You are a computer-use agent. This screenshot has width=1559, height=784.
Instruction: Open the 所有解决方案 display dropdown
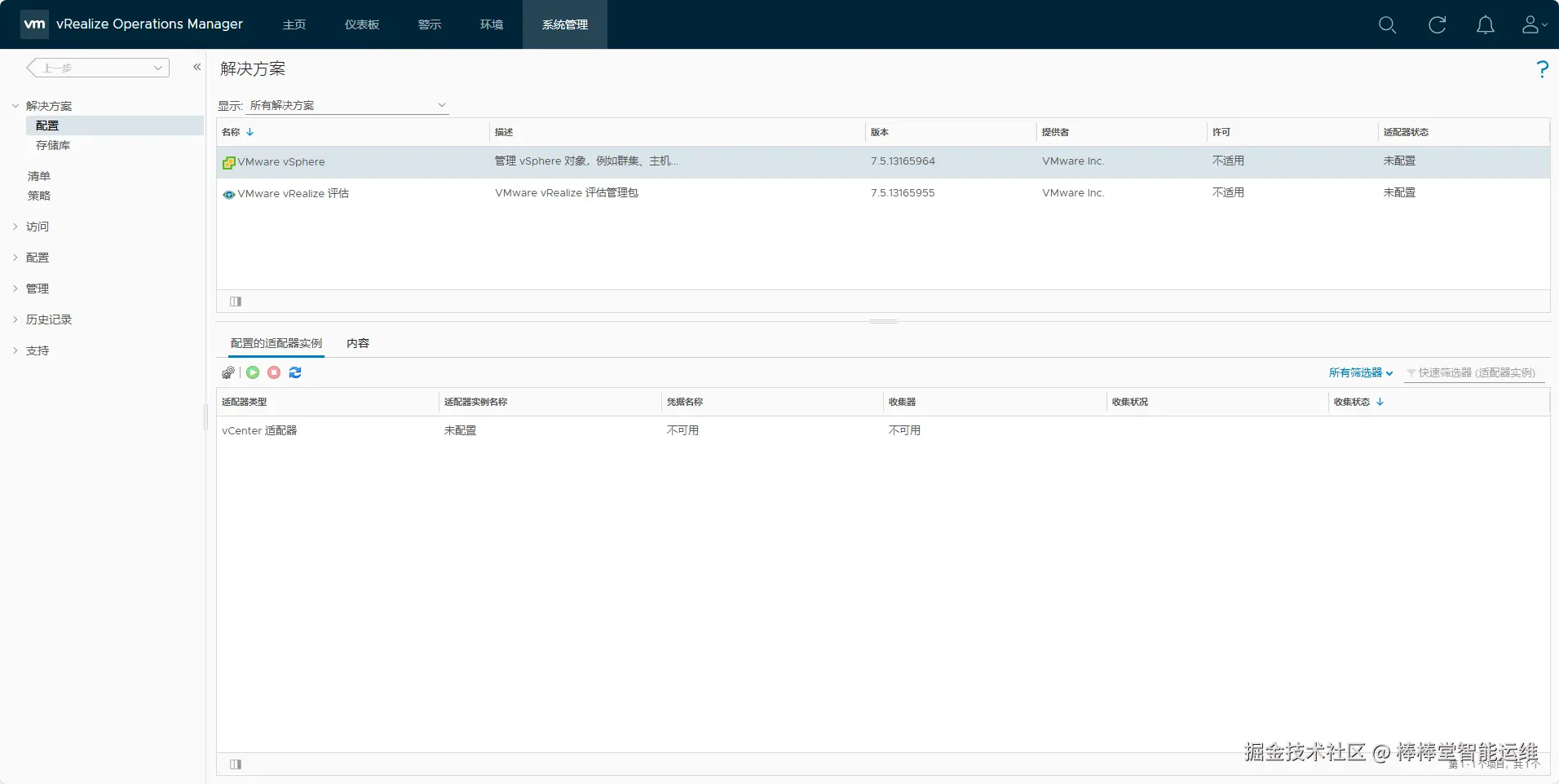[x=347, y=105]
